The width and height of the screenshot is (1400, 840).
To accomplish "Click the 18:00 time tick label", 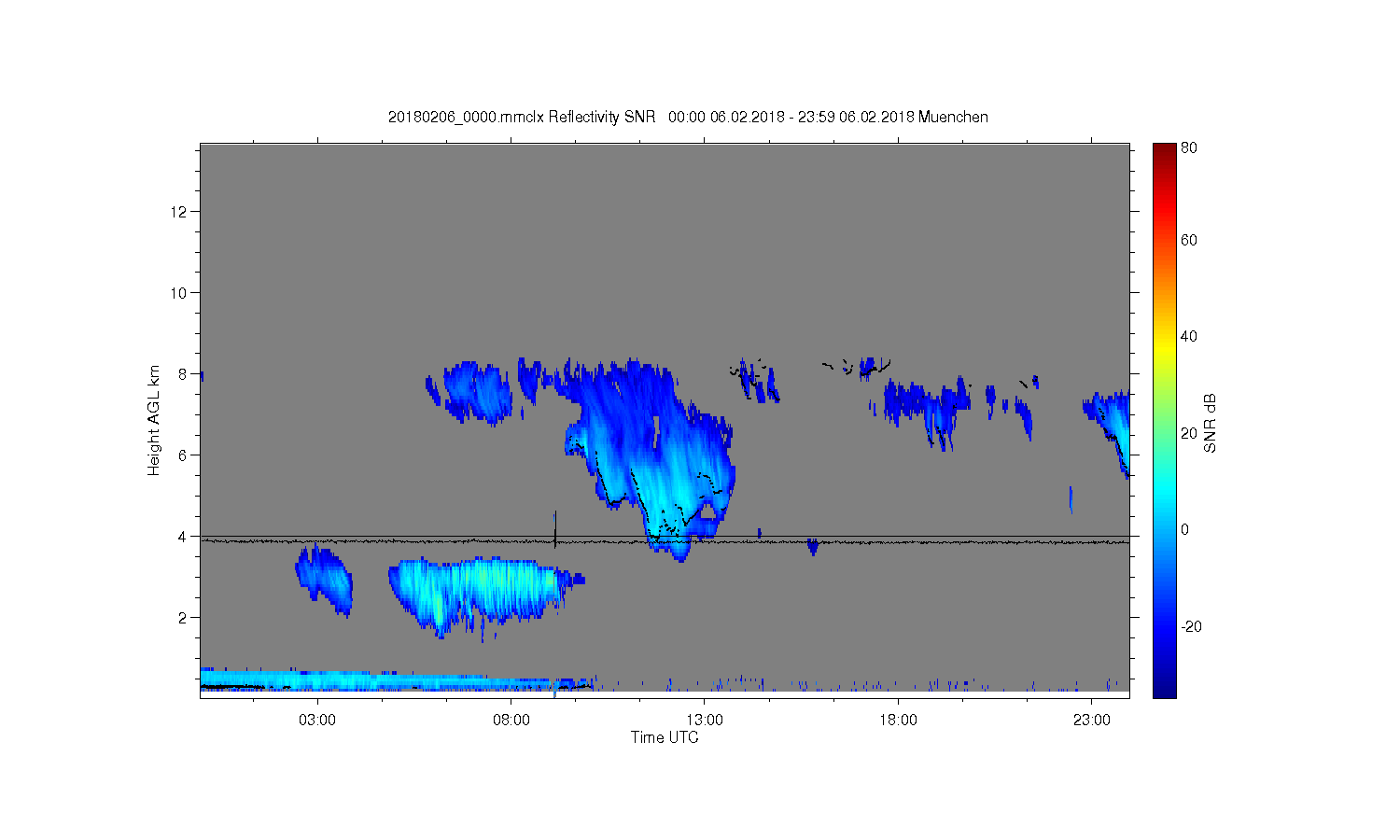I will coord(898,720).
